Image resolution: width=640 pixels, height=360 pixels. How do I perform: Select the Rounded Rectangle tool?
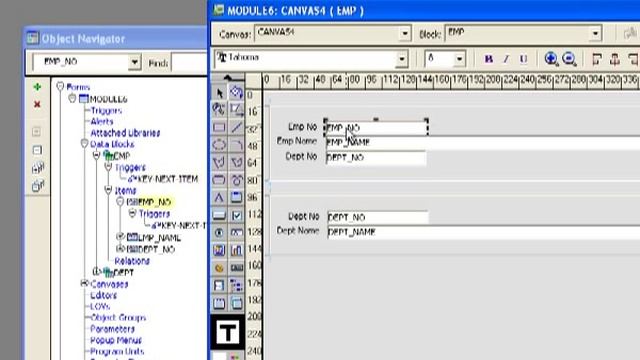pos(219,180)
